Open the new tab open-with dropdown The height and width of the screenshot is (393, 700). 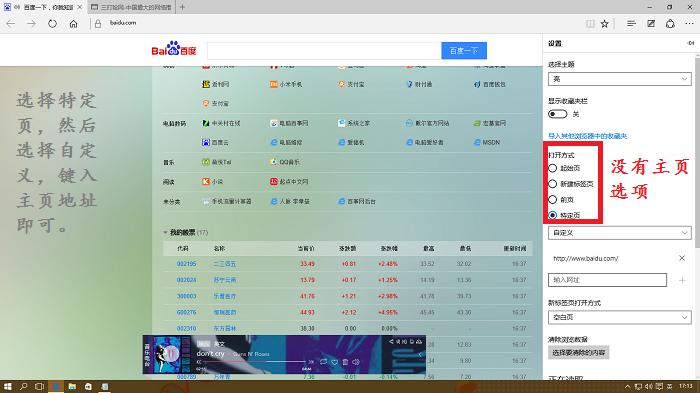click(x=620, y=318)
